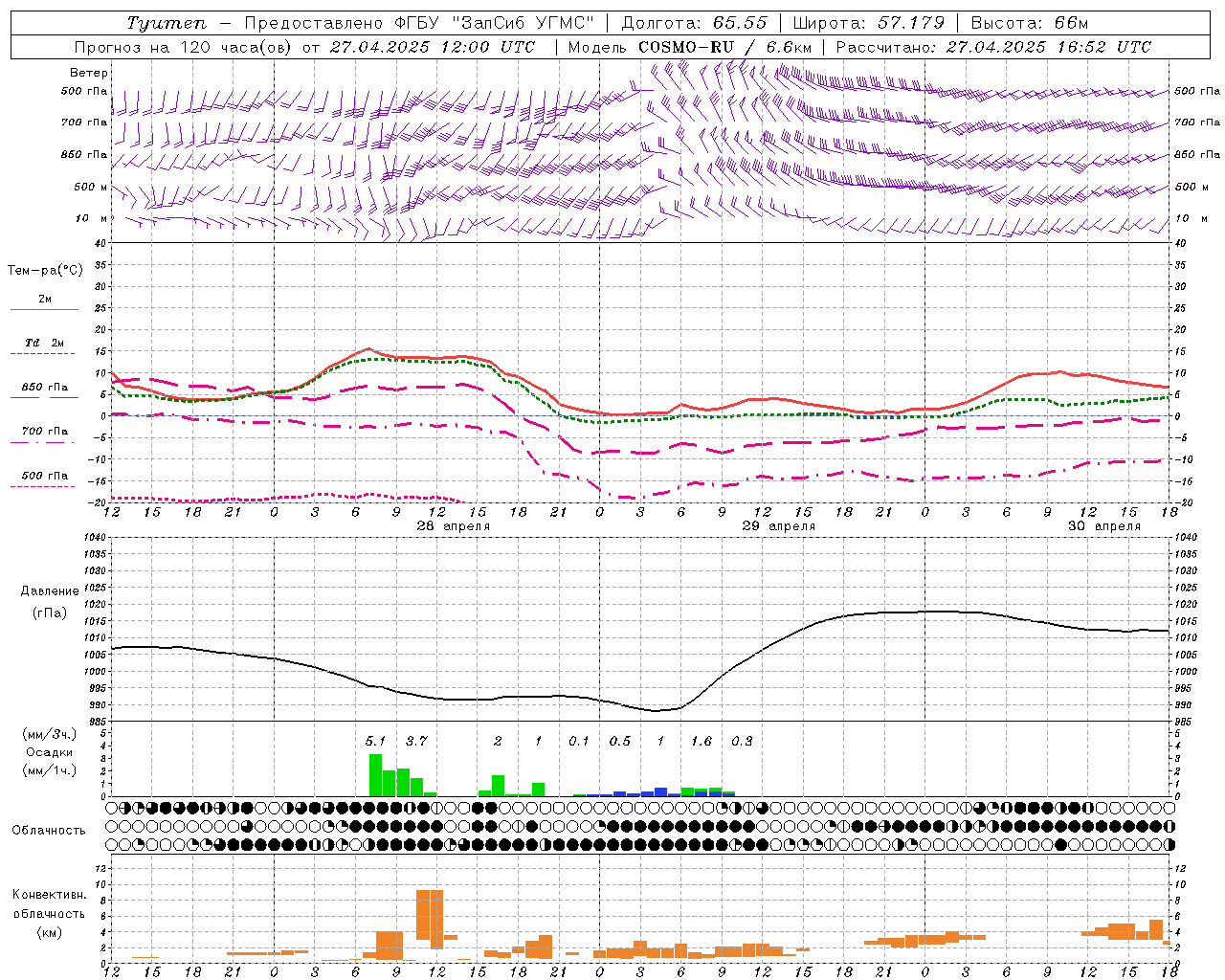Viewport: 1225px width, 980px height.
Task: Click the red solid '2м' legend line
Action: coord(44,309)
